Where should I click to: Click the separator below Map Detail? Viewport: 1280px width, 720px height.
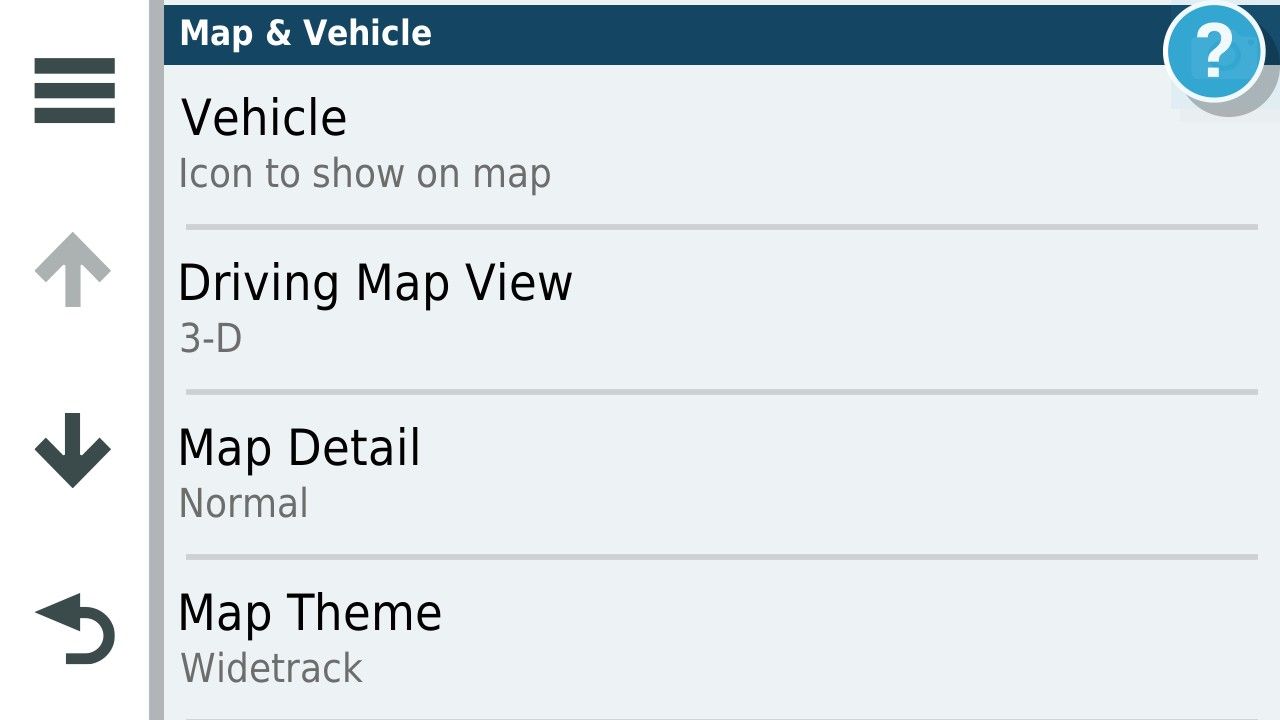tap(722, 557)
